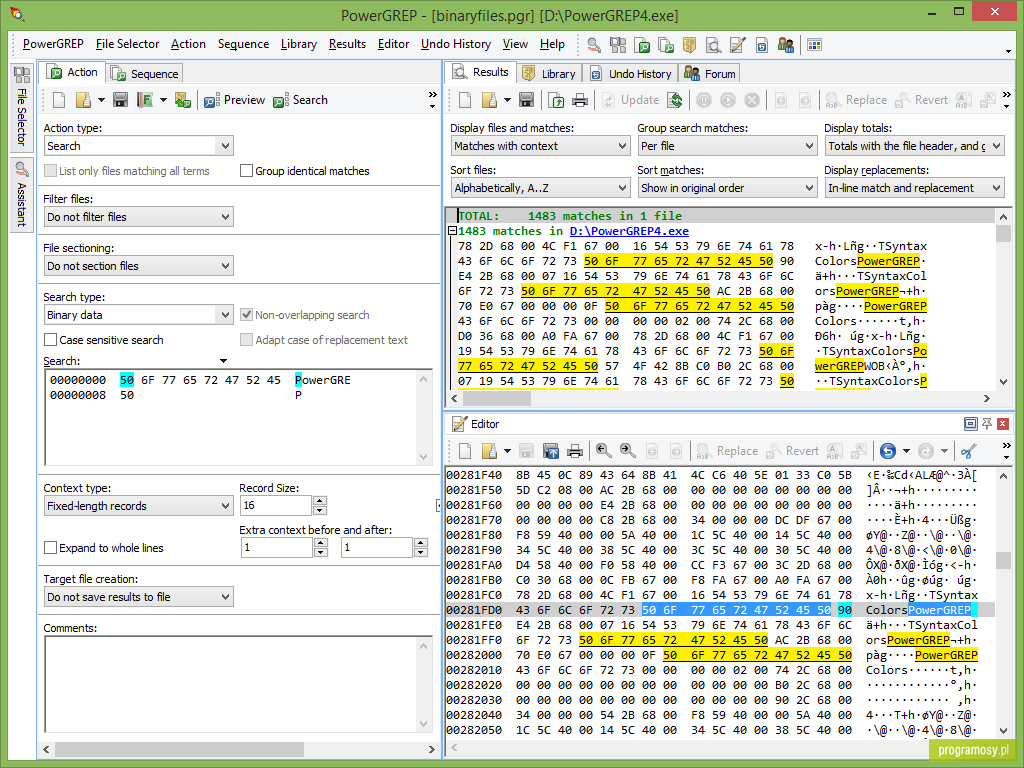
Task: Collapse the 1483 matches tree node
Action: (452, 231)
